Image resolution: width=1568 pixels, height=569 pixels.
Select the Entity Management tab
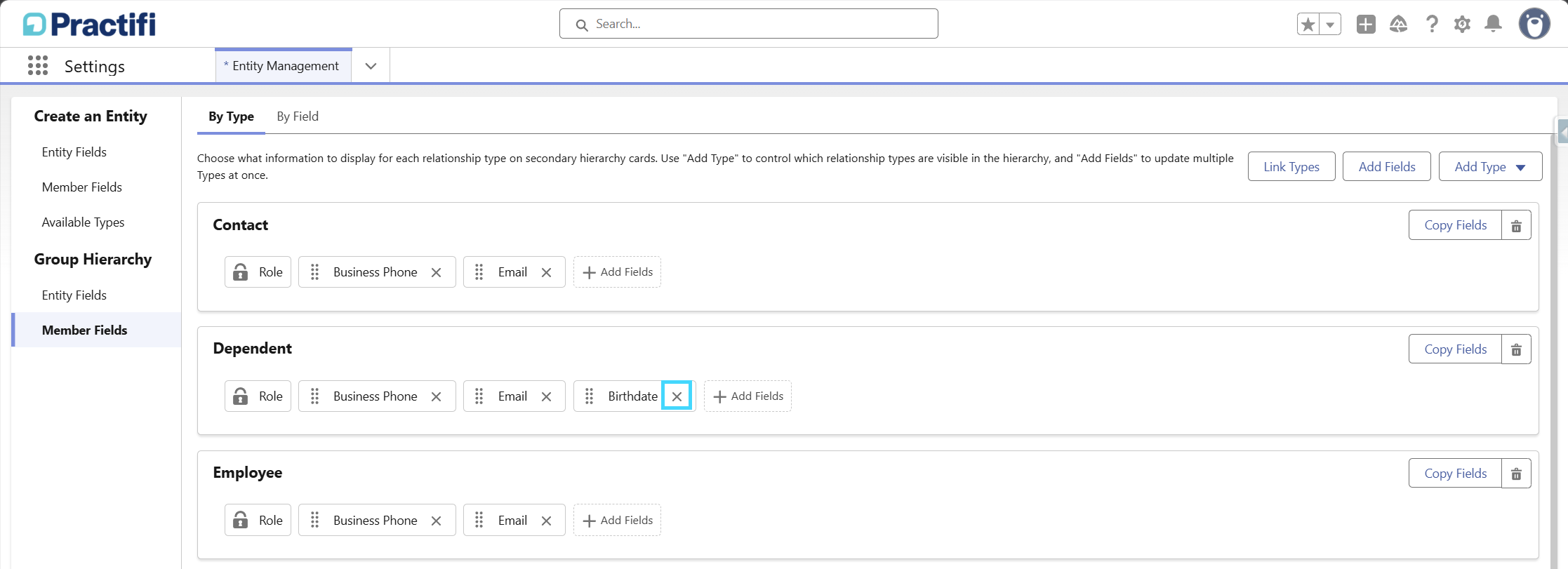284,66
